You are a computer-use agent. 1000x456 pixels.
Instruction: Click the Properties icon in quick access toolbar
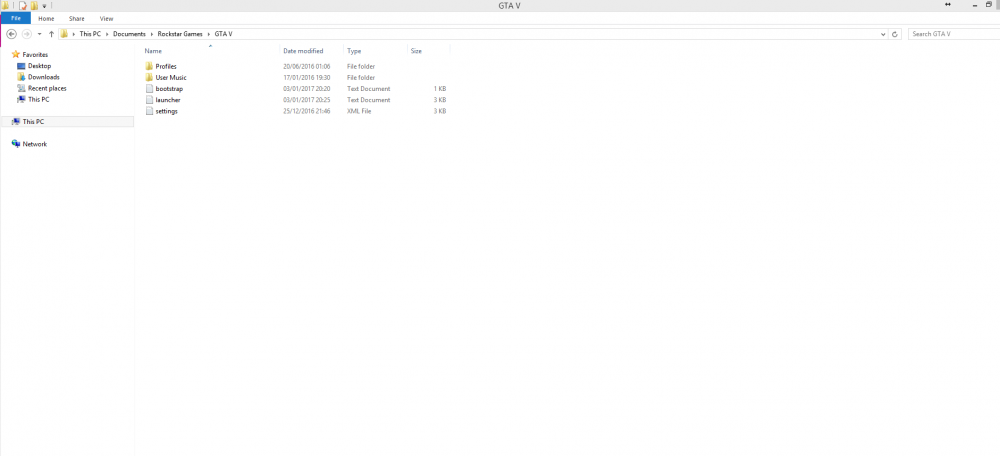pos(22,5)
